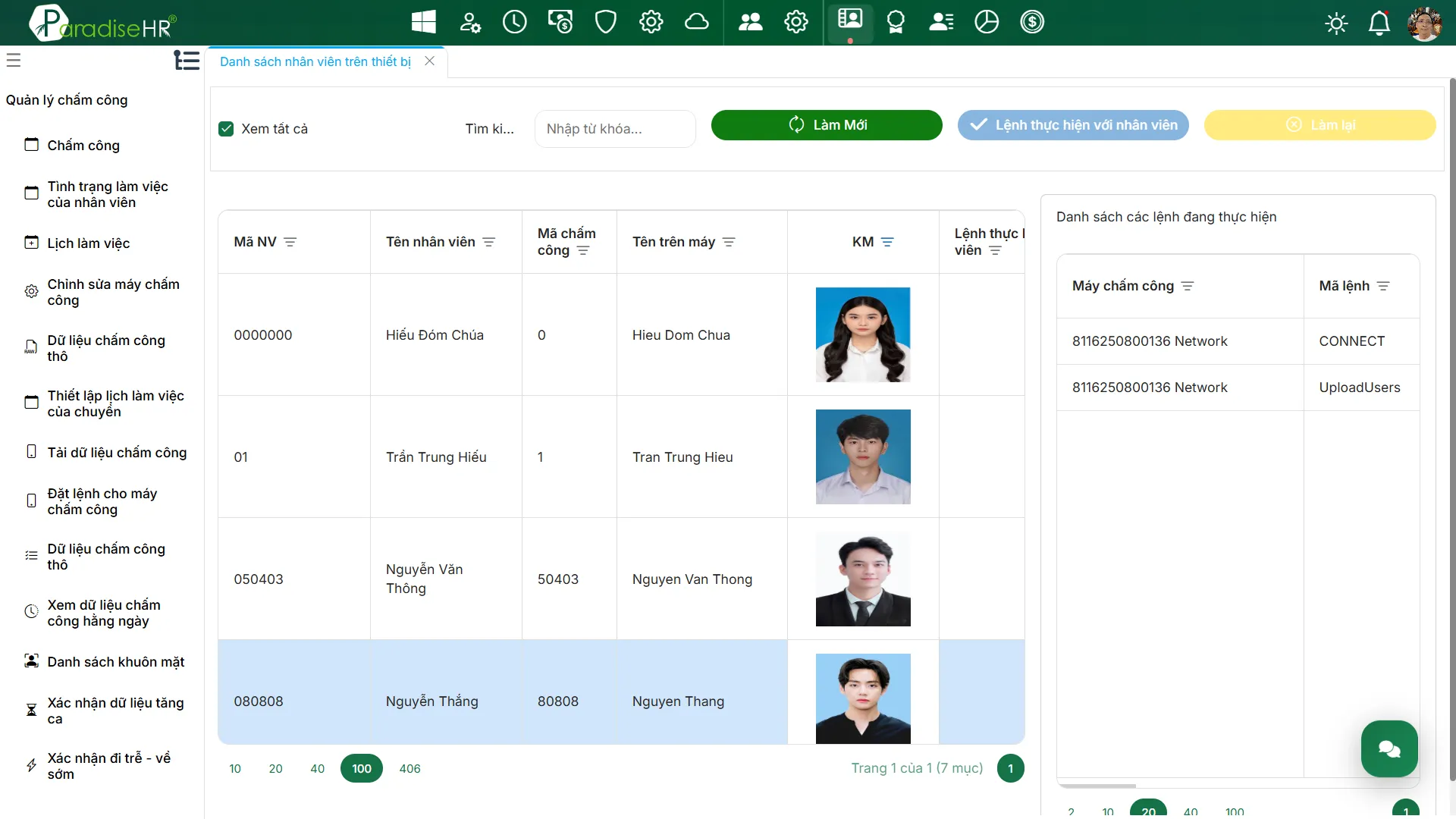Click horizontal scrollbar of command list

[1097, 786]
